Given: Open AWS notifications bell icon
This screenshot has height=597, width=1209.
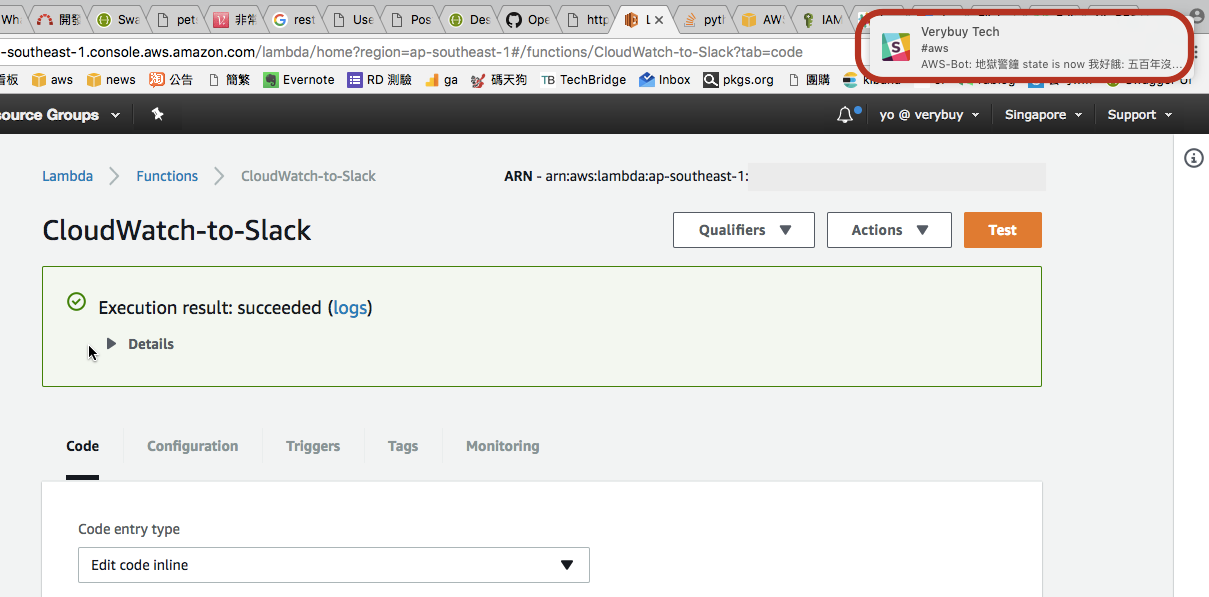Looking at the screenshot, I should pyautogui.click(x=846, y=115).
